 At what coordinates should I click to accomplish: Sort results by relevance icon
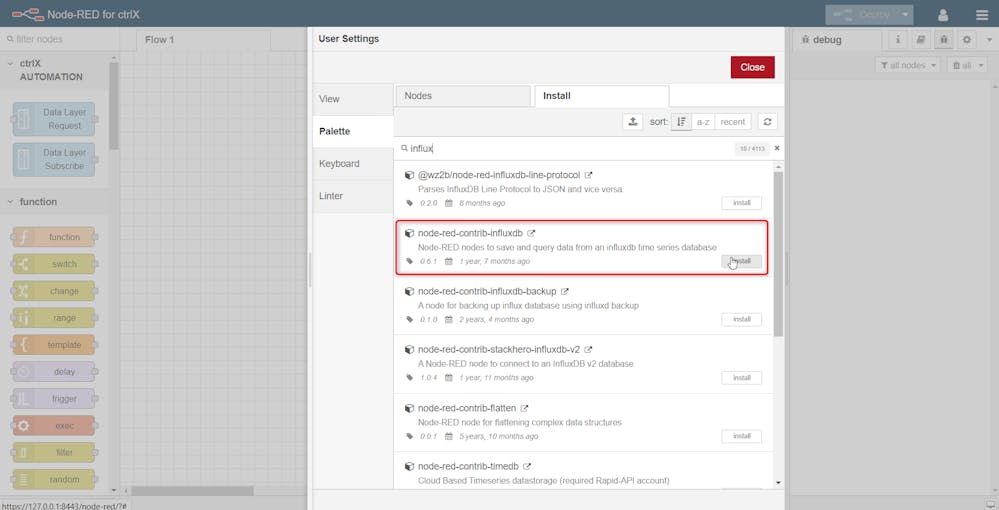(x=681, y=122)
